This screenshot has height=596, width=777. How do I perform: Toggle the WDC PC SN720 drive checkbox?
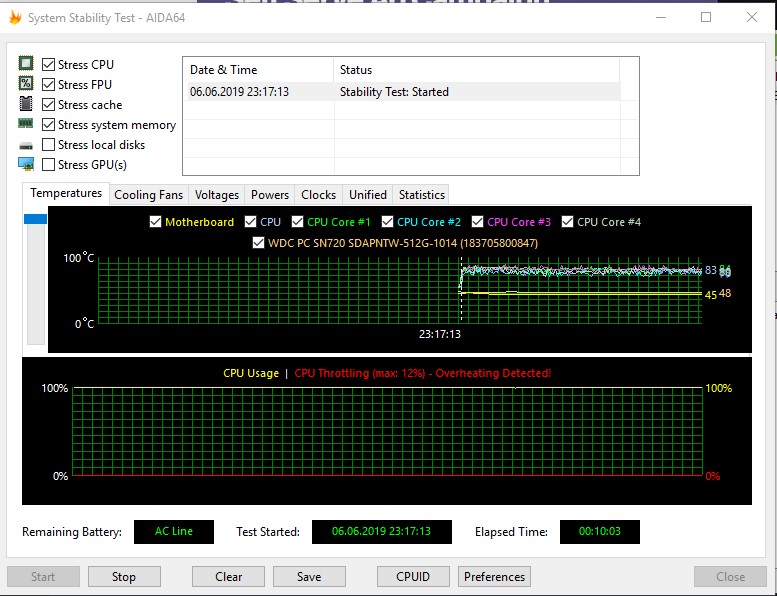[x=259, y=242]
